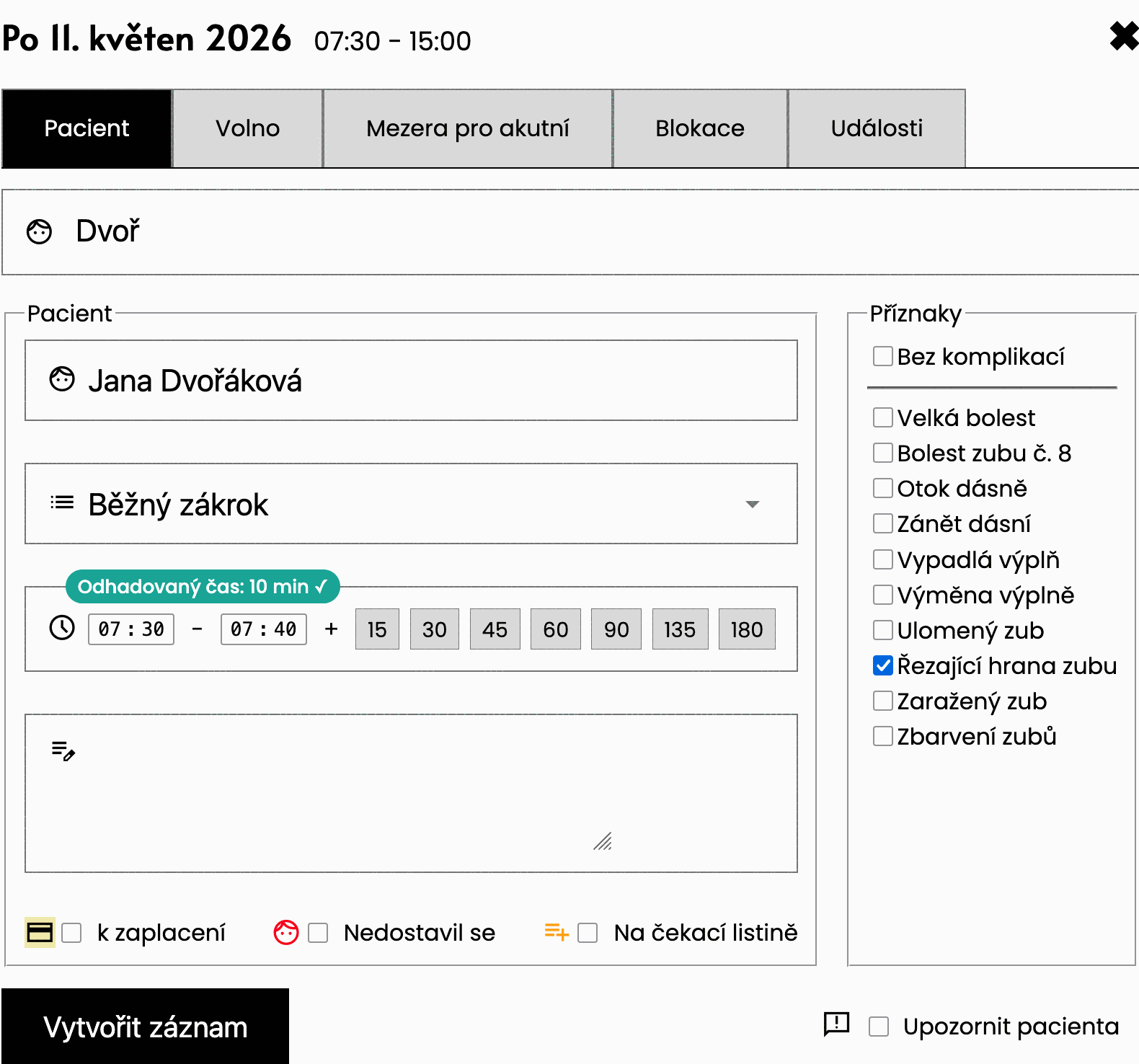Click the plus sign before the duration buttons
This screenshot has width=1139, height=1064.
[x=331, y=629]
